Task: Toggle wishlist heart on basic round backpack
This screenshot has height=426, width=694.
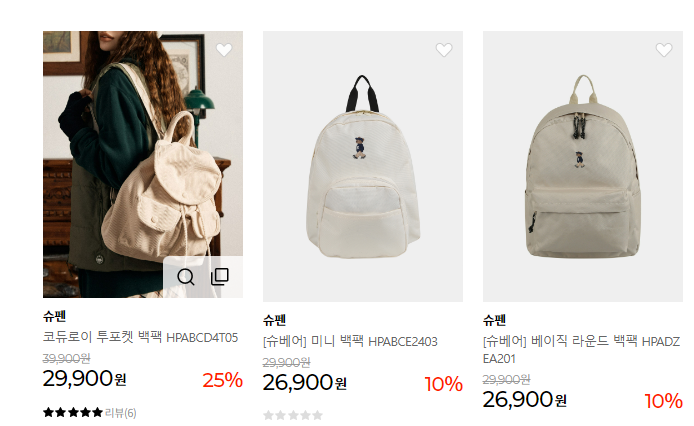Action: (x=664, y=50)
